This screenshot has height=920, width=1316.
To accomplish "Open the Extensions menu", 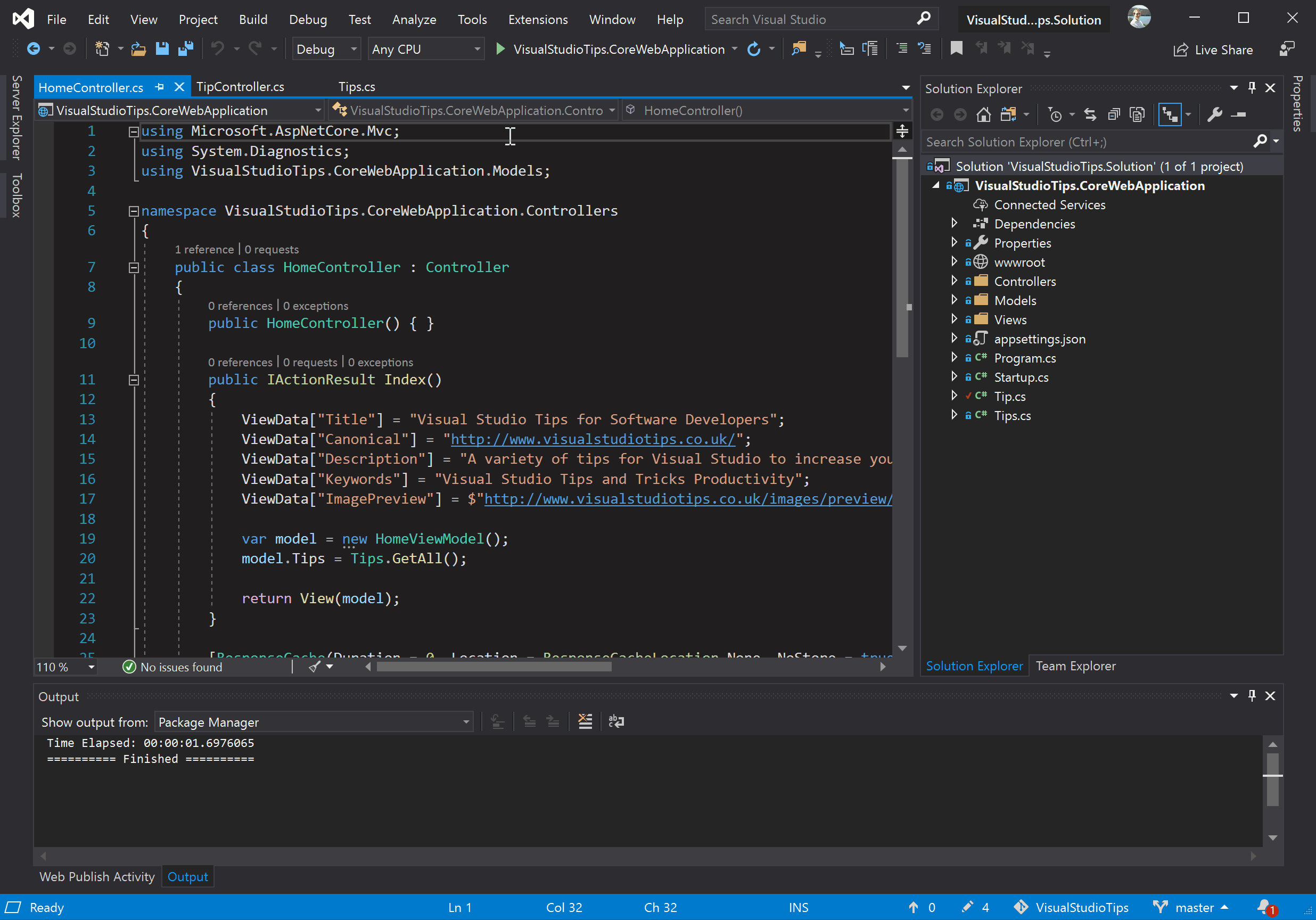I will [538, 19].
